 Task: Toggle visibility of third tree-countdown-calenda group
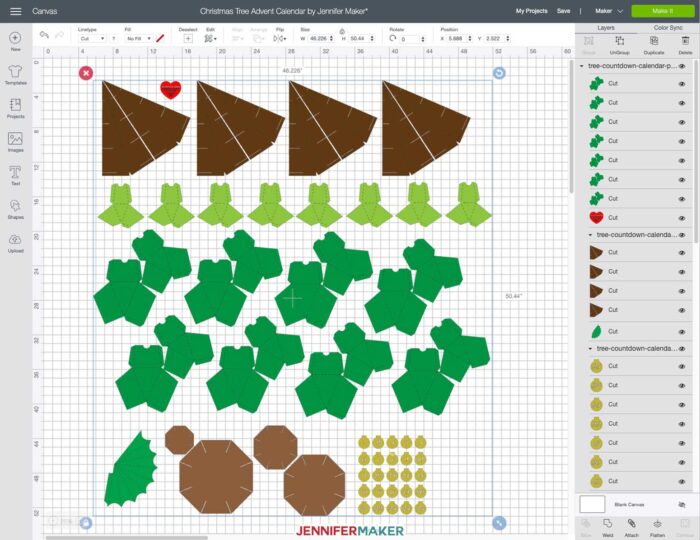click(x=682, y=349)
